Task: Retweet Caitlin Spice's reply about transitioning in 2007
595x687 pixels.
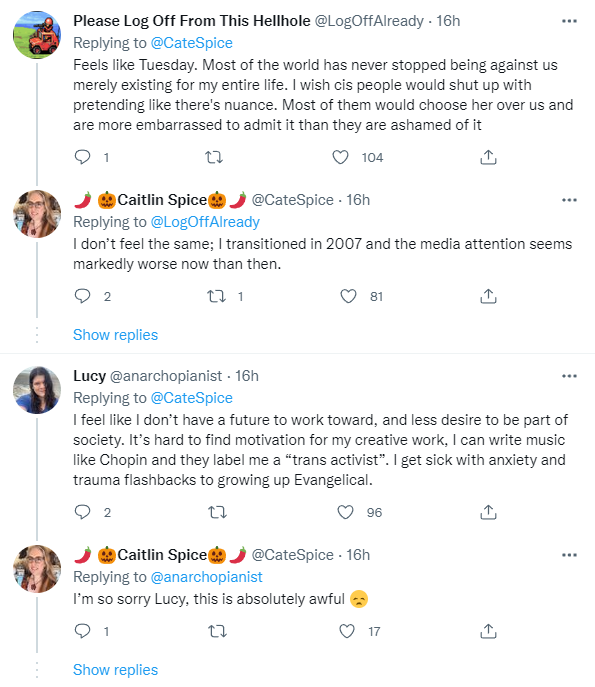Action: 216,297
